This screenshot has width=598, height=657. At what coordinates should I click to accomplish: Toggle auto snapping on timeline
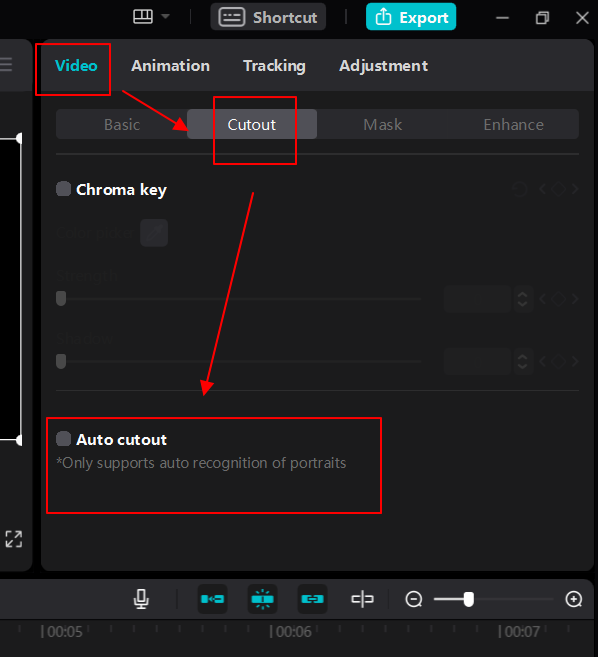(262, 599)
